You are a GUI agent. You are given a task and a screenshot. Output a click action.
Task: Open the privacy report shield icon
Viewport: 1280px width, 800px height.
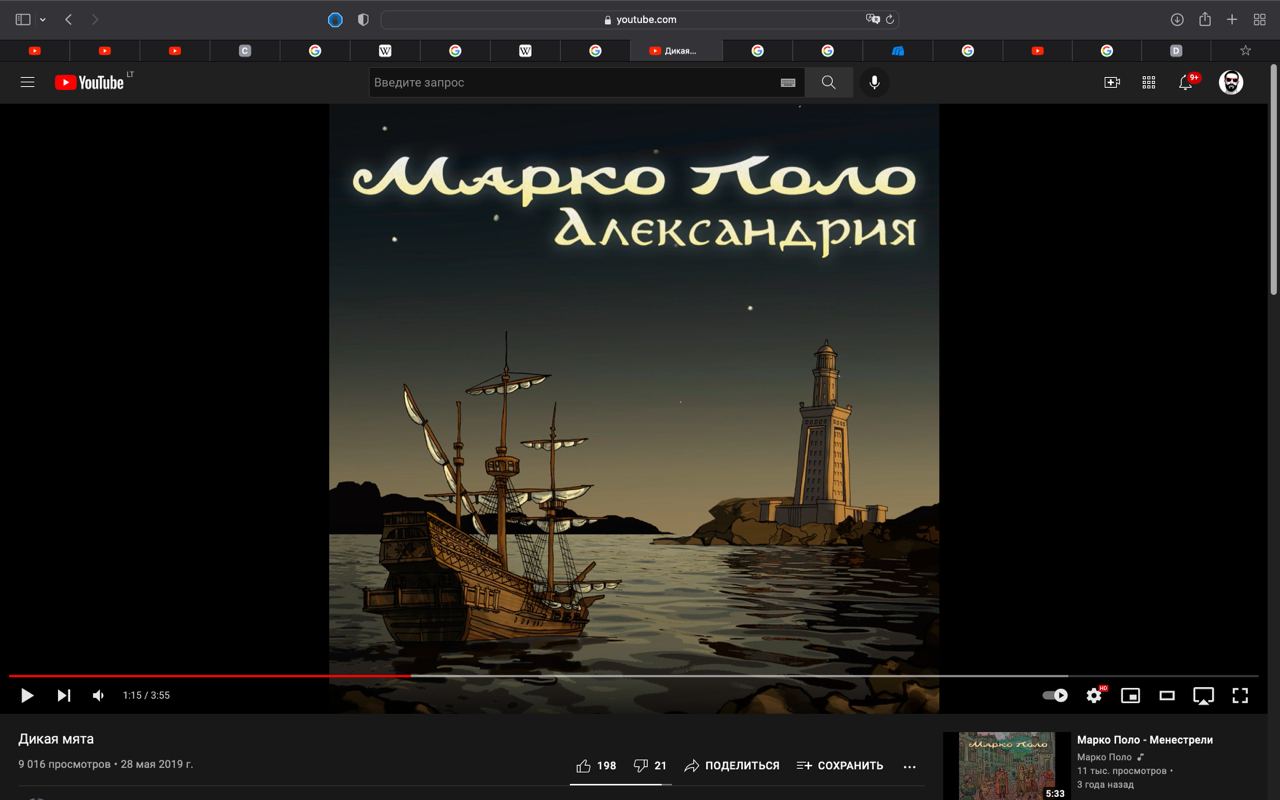[x=363, y=19]
